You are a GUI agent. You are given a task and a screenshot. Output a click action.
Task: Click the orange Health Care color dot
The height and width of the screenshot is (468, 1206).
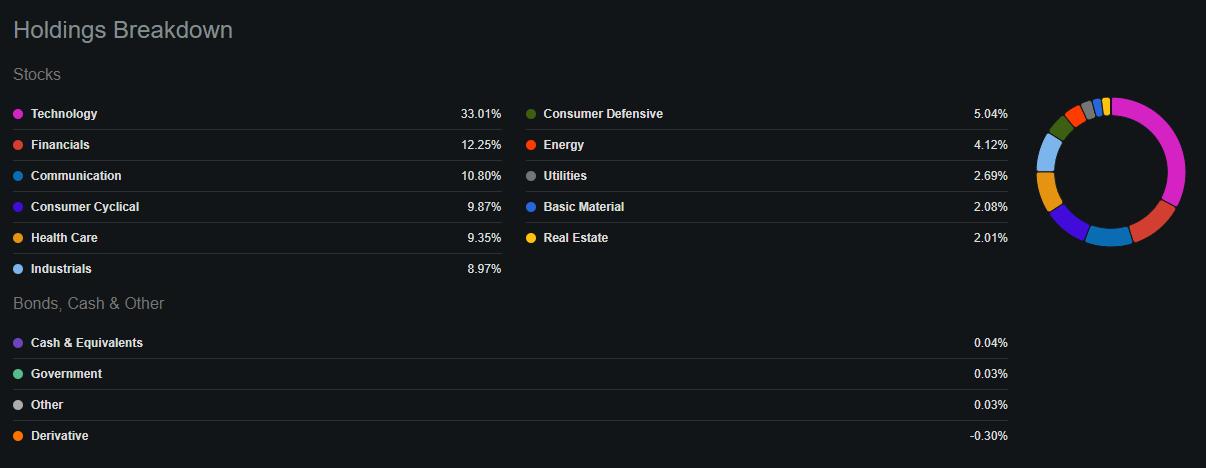(18, 238)
